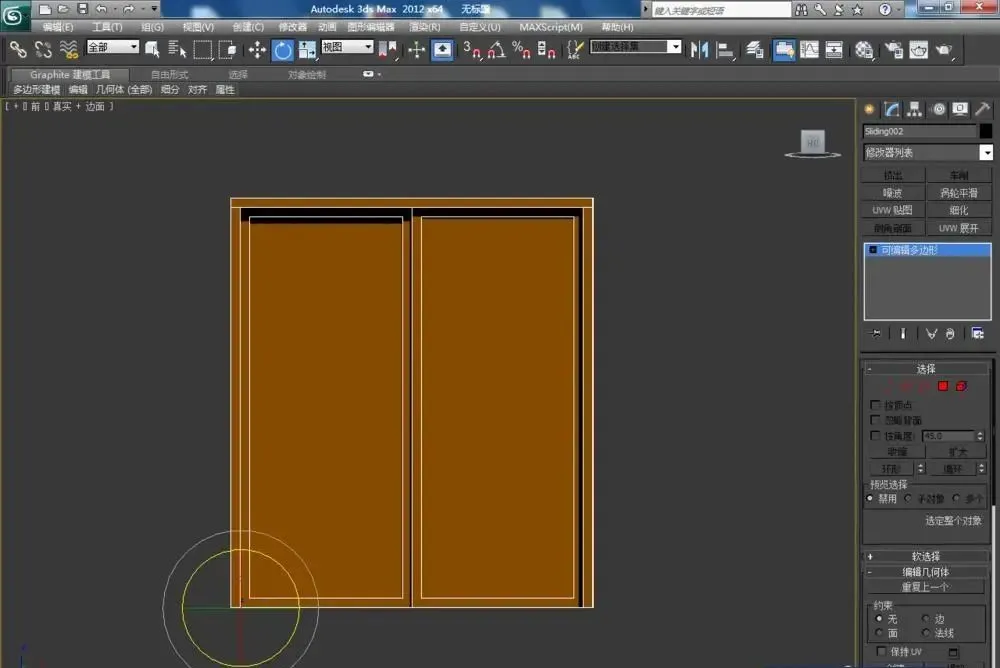Enable the 按顶点 checkbox
Screen dimensions: 1000x668
[875, 405]
